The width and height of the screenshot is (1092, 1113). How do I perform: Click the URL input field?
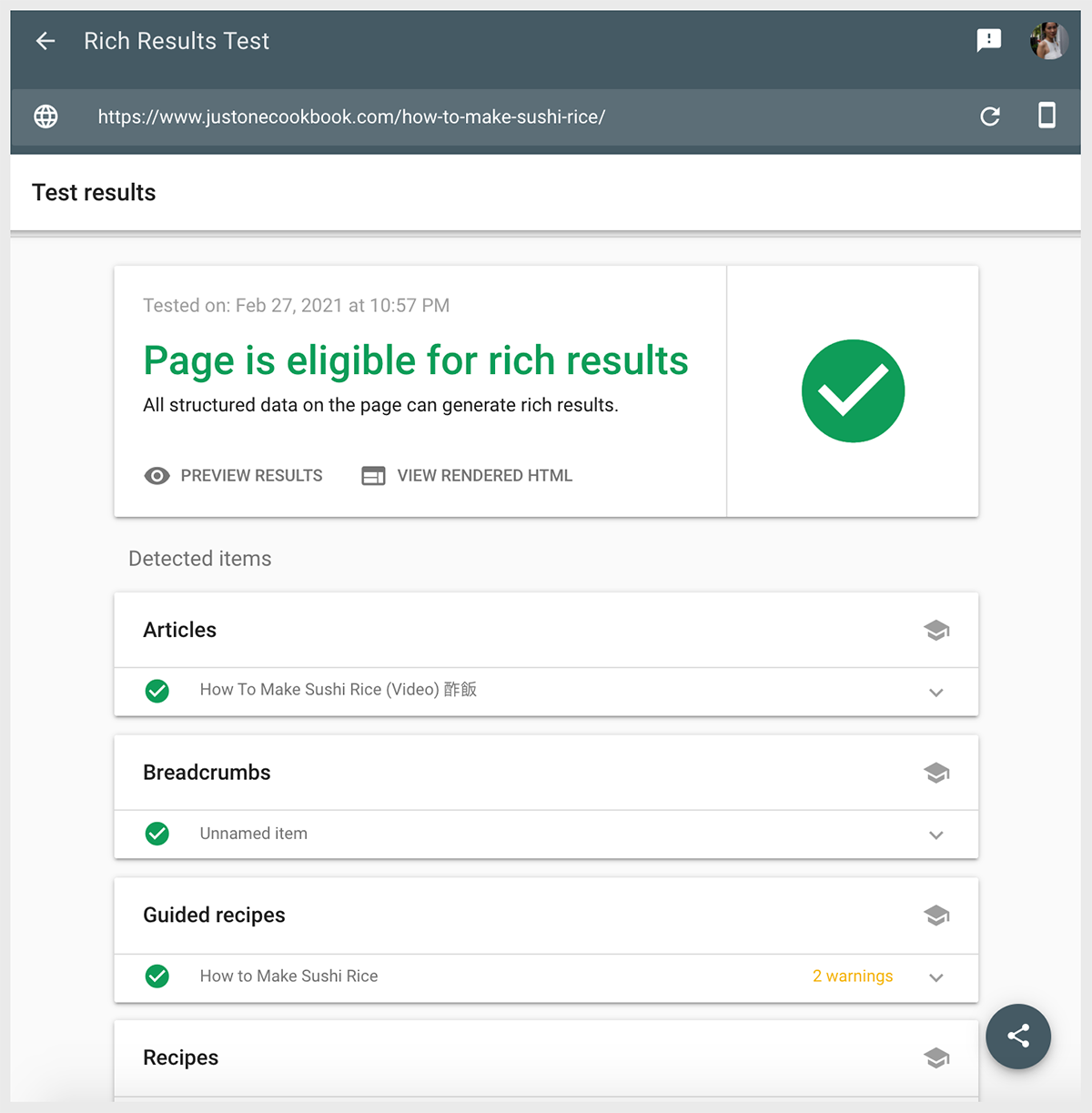pos(351,116)
